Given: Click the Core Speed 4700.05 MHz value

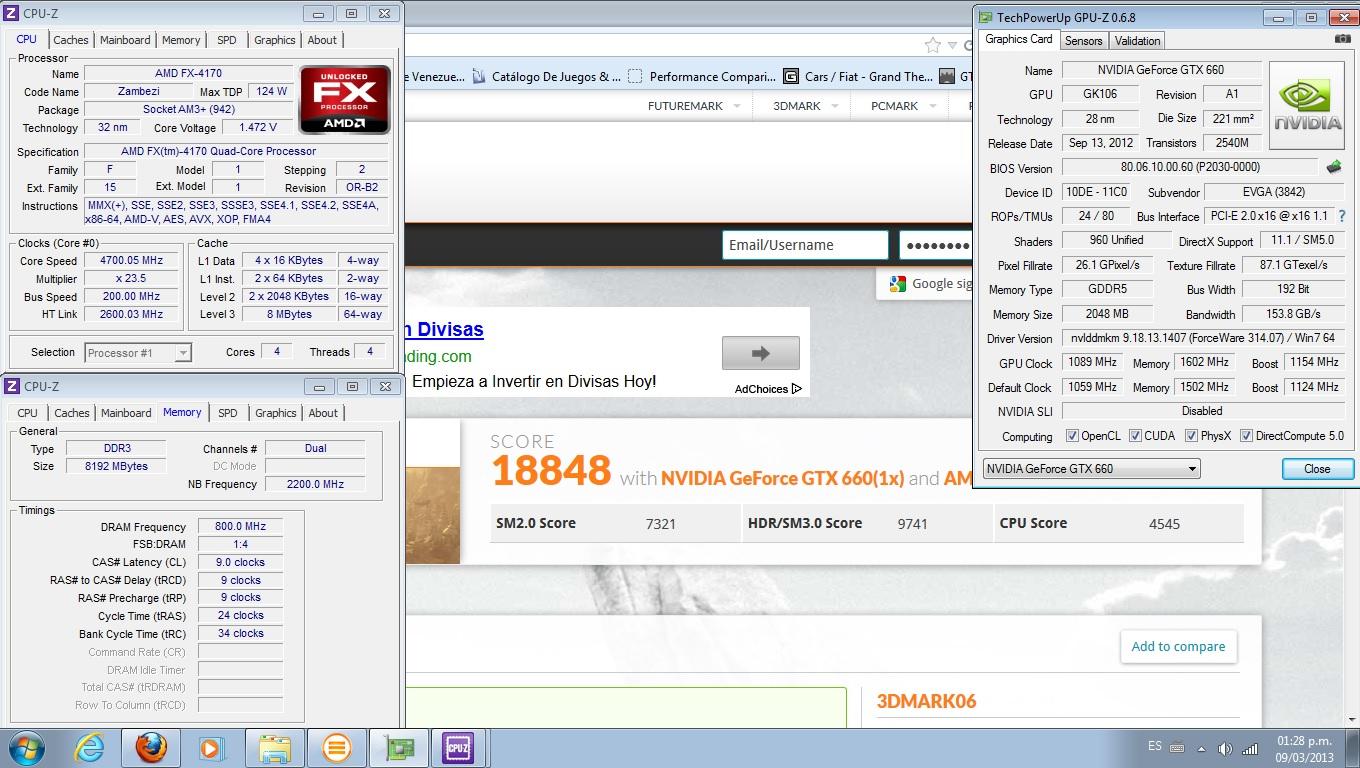Looking at the screenshot, I should (131, 260).
